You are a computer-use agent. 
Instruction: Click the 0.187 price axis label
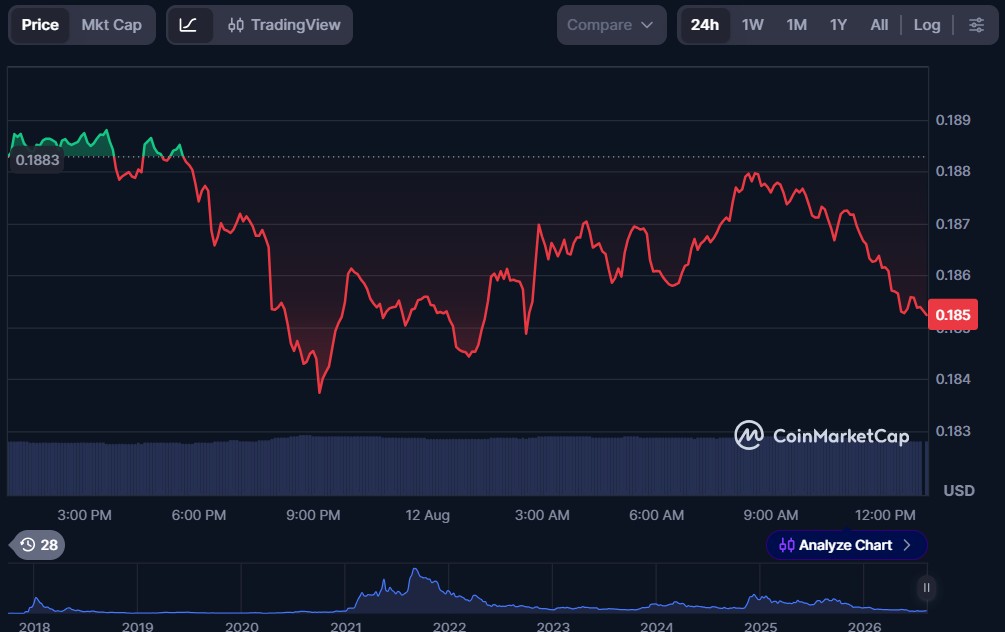pos(953,224)
